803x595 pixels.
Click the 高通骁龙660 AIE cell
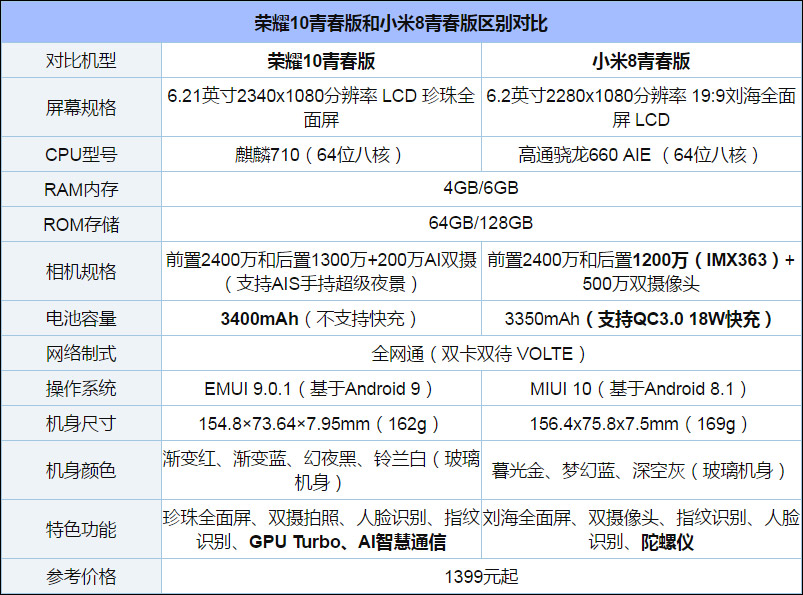point(641,154)
